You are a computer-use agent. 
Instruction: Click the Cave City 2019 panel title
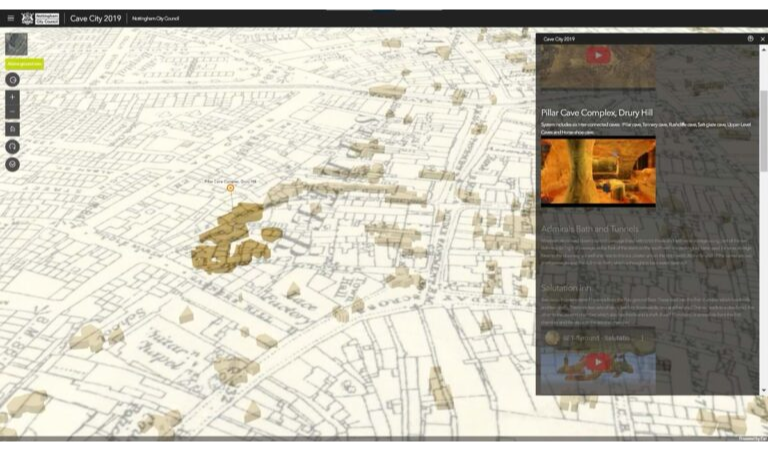coord(559,39)
